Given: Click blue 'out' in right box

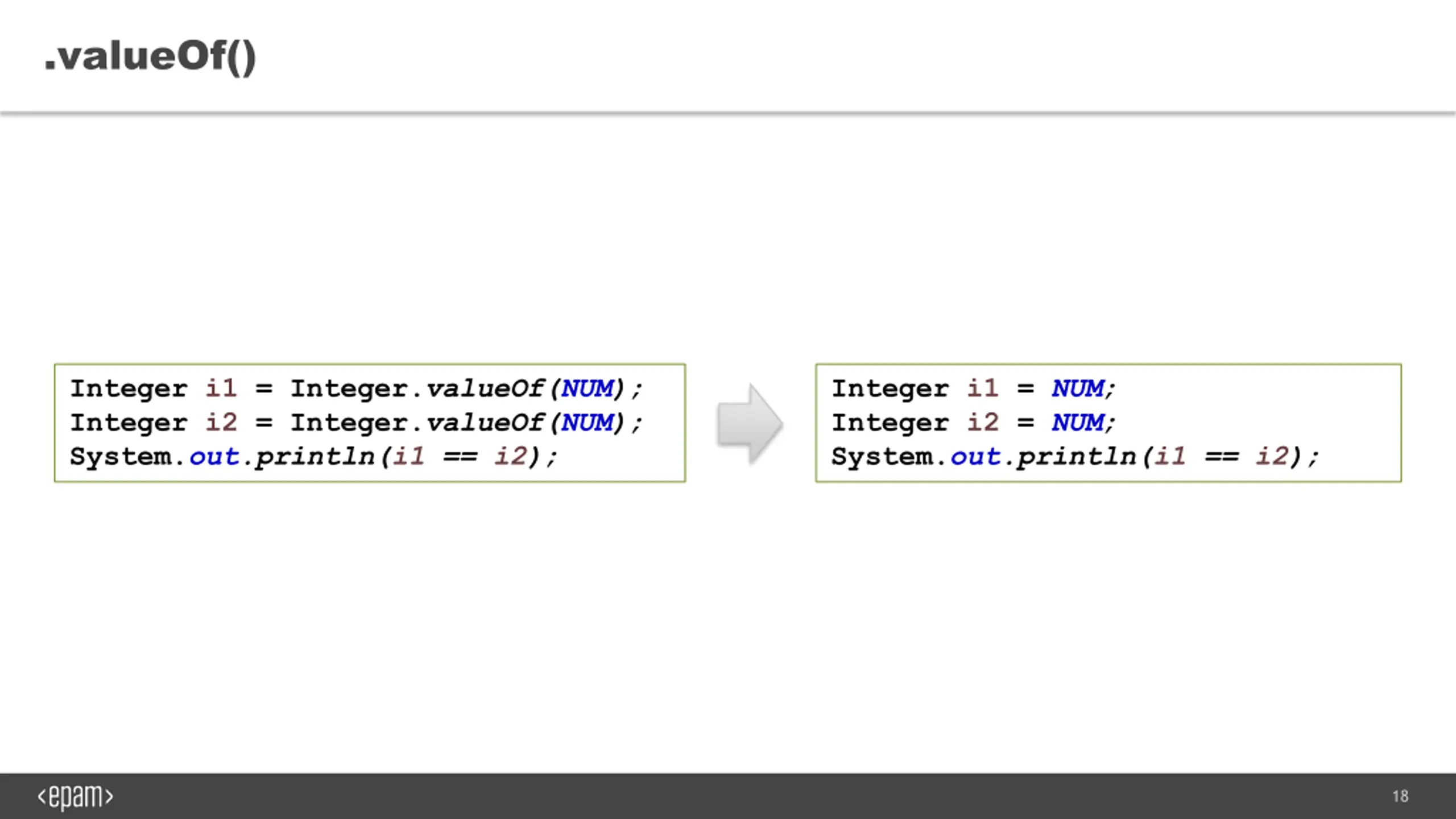Looking at the screenshot, I should click(976, 457).
